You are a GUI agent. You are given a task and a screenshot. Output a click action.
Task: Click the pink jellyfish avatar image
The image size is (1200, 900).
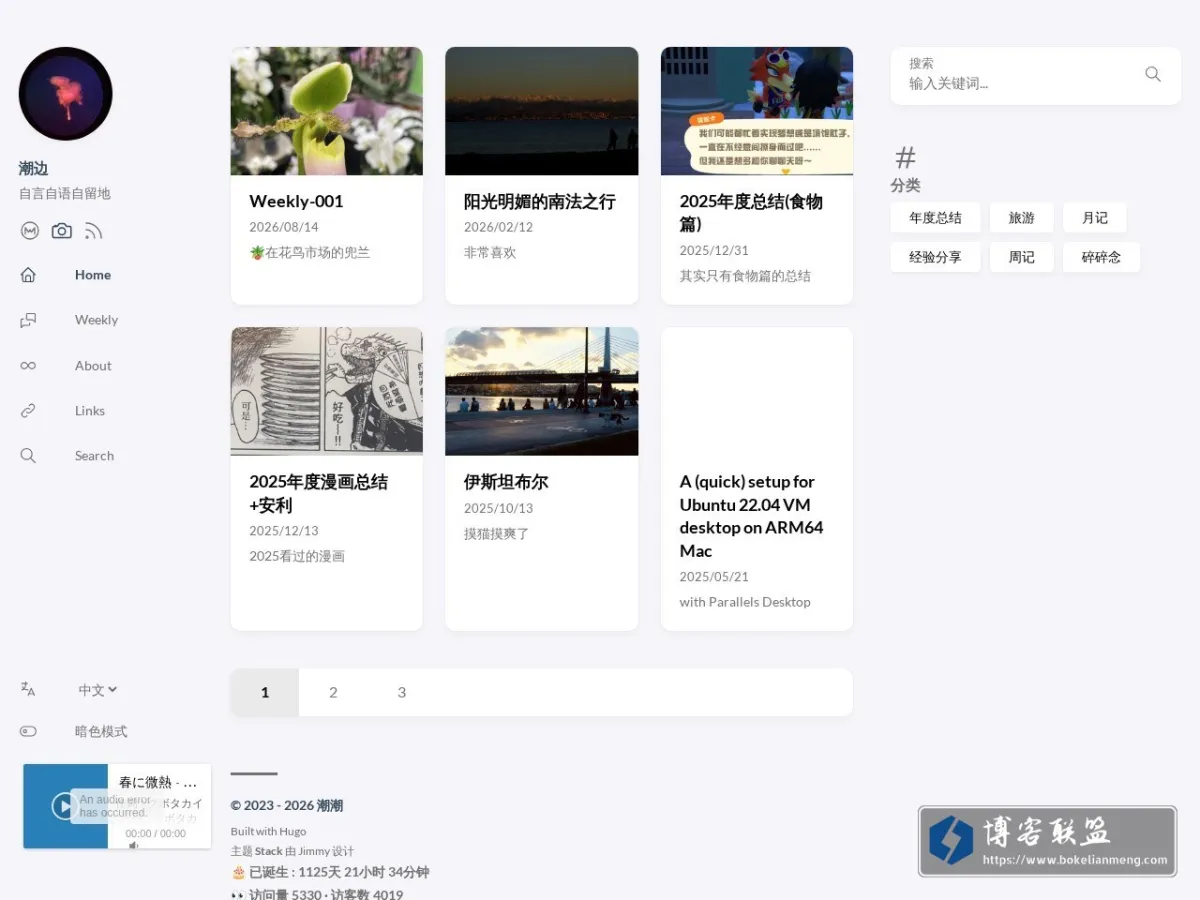(65, 94)
